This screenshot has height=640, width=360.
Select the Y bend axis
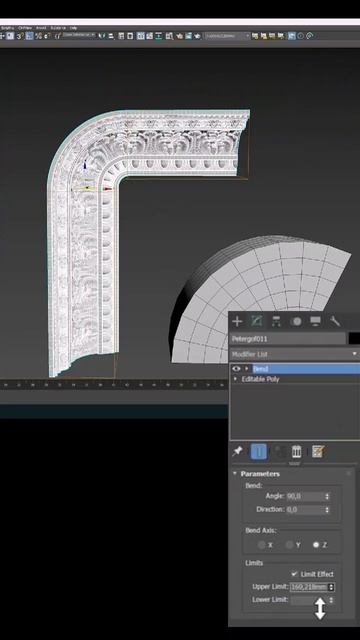click(x=289, y=545)
